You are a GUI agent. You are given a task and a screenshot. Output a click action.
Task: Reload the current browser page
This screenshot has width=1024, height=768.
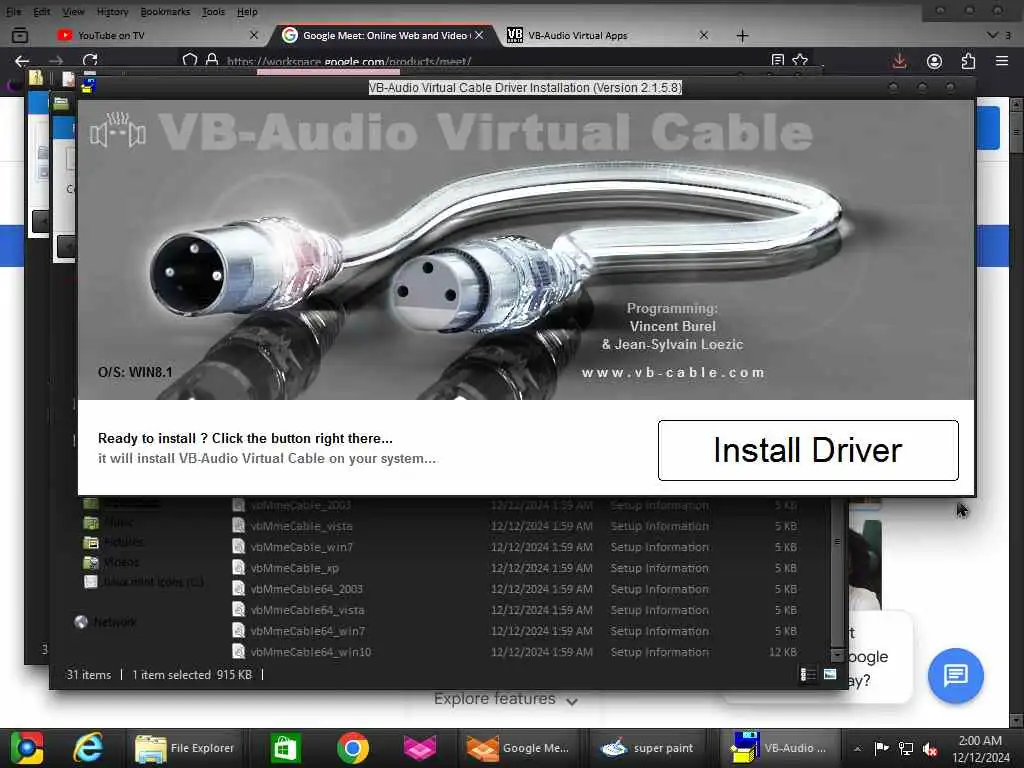point(89,61)
